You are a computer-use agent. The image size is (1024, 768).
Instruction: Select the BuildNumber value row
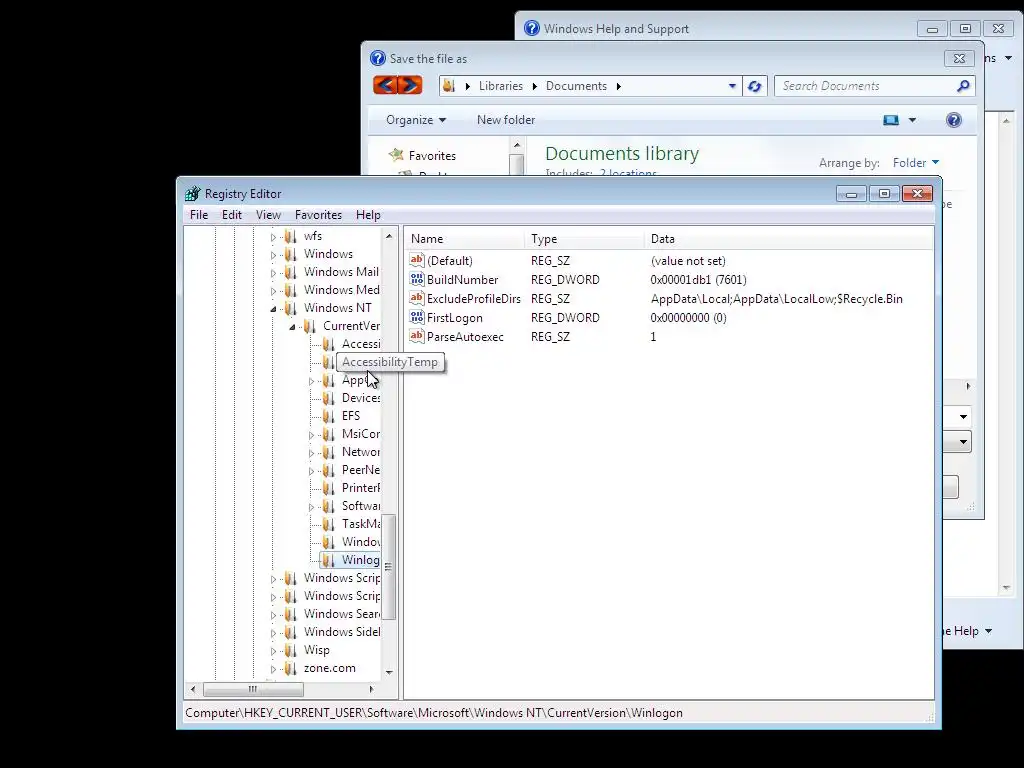tap(669, 280)
